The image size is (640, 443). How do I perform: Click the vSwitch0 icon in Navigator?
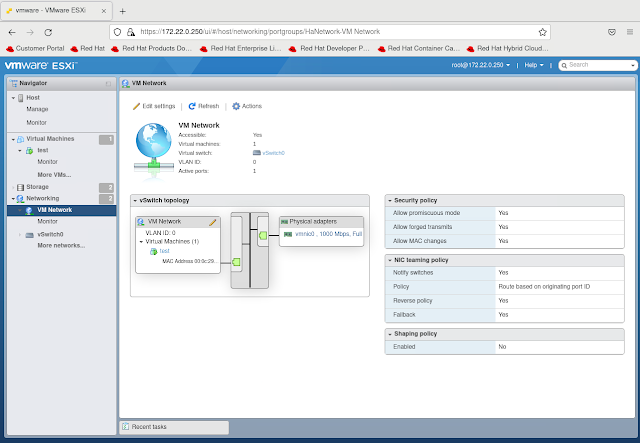(29, 235)
